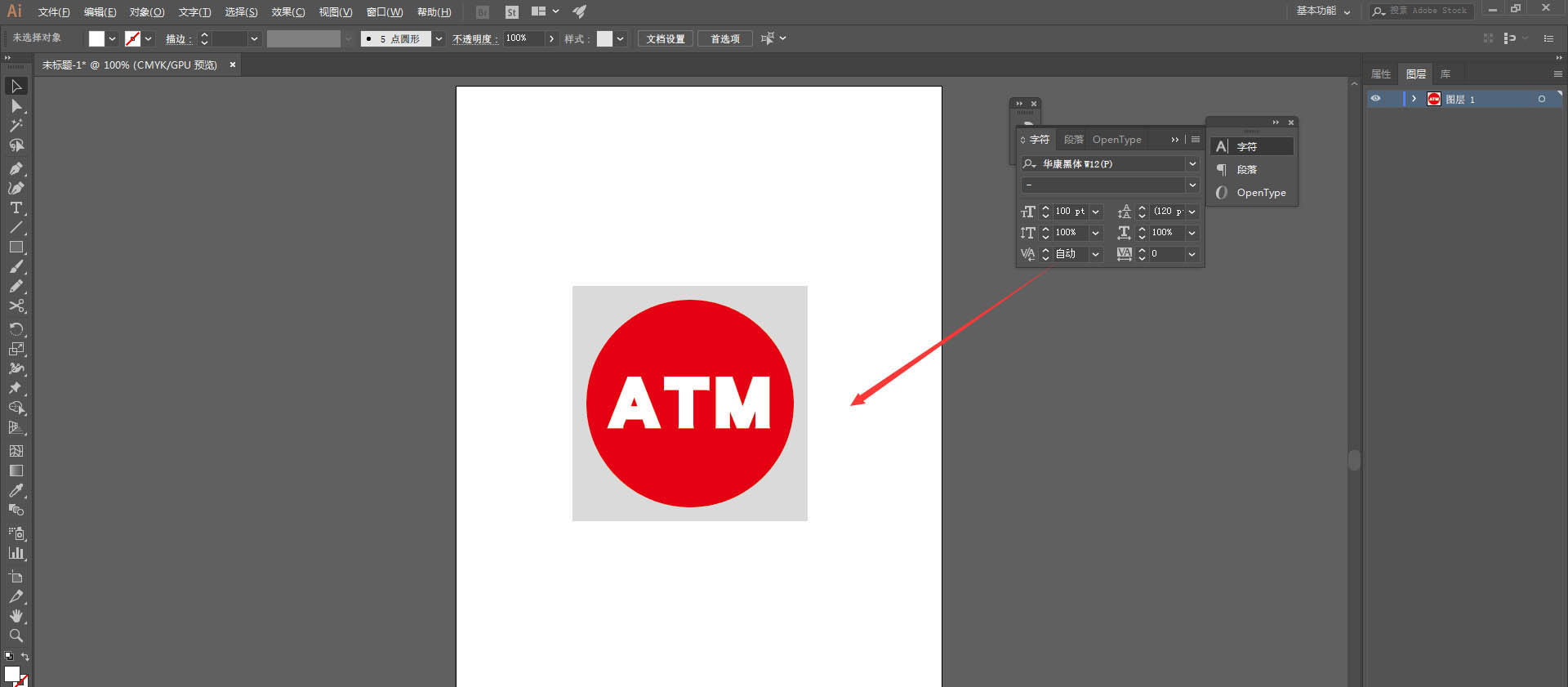Select the Type tool

tap(16, 207)
